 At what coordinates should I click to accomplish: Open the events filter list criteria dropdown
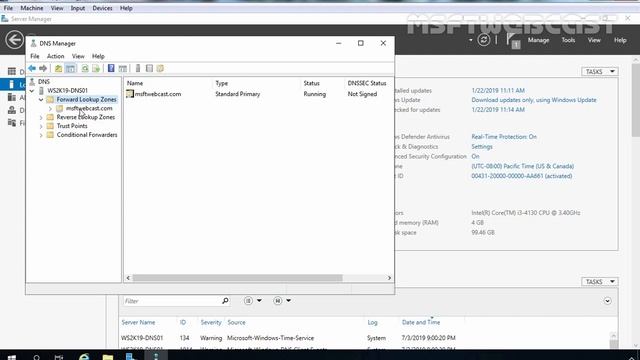click(253, 301)
